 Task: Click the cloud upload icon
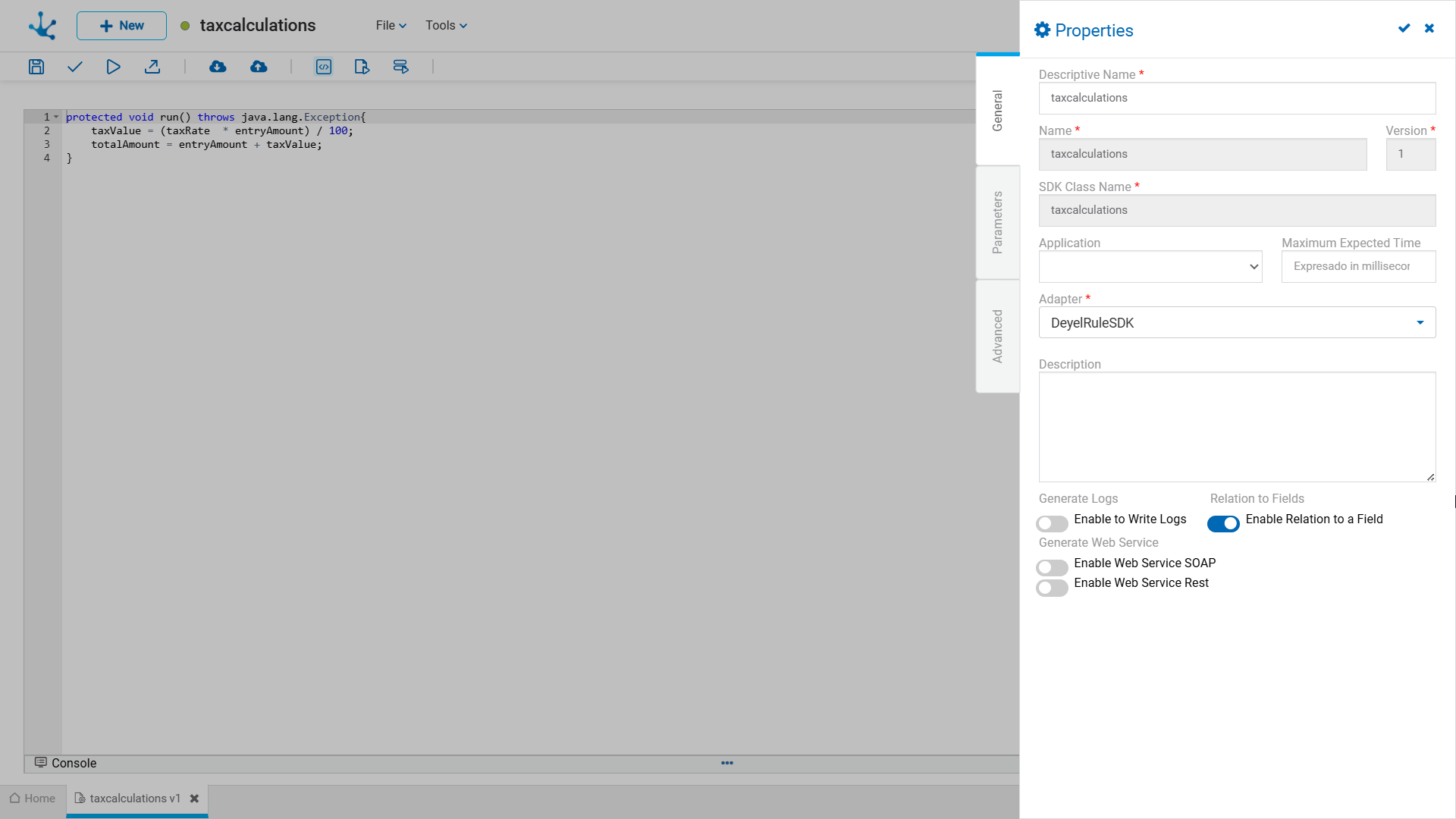tap(259, 67)
